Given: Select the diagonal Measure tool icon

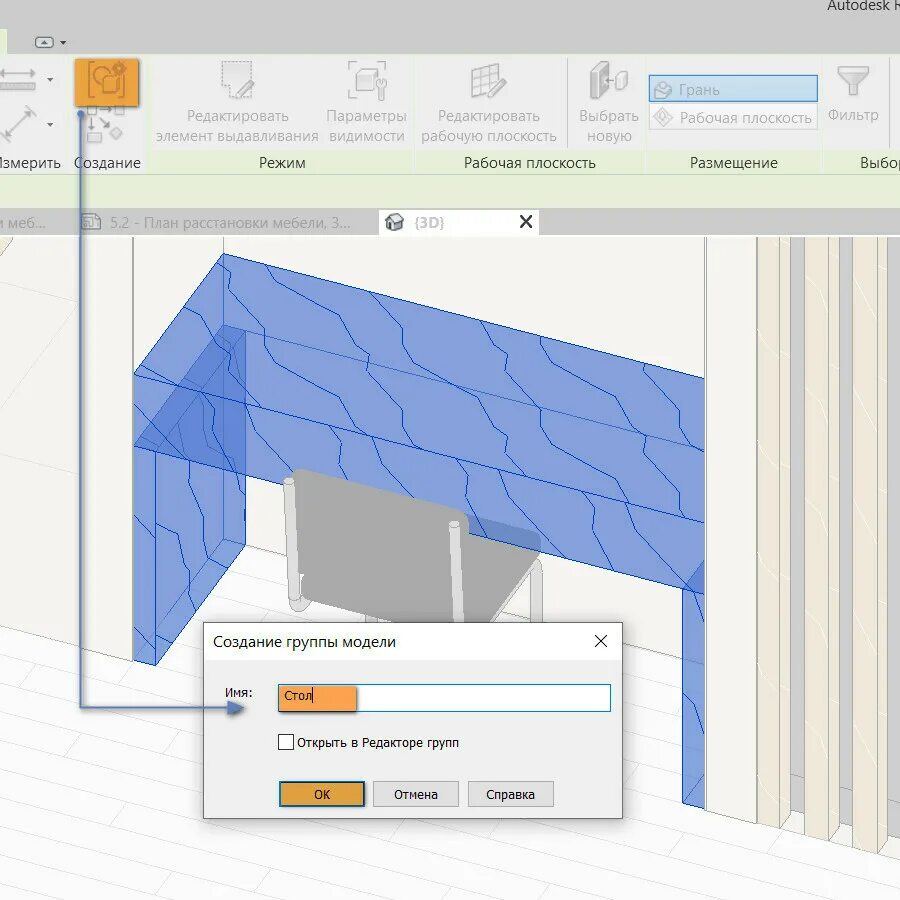Looking at the screenshot, I should pos(18,124).
